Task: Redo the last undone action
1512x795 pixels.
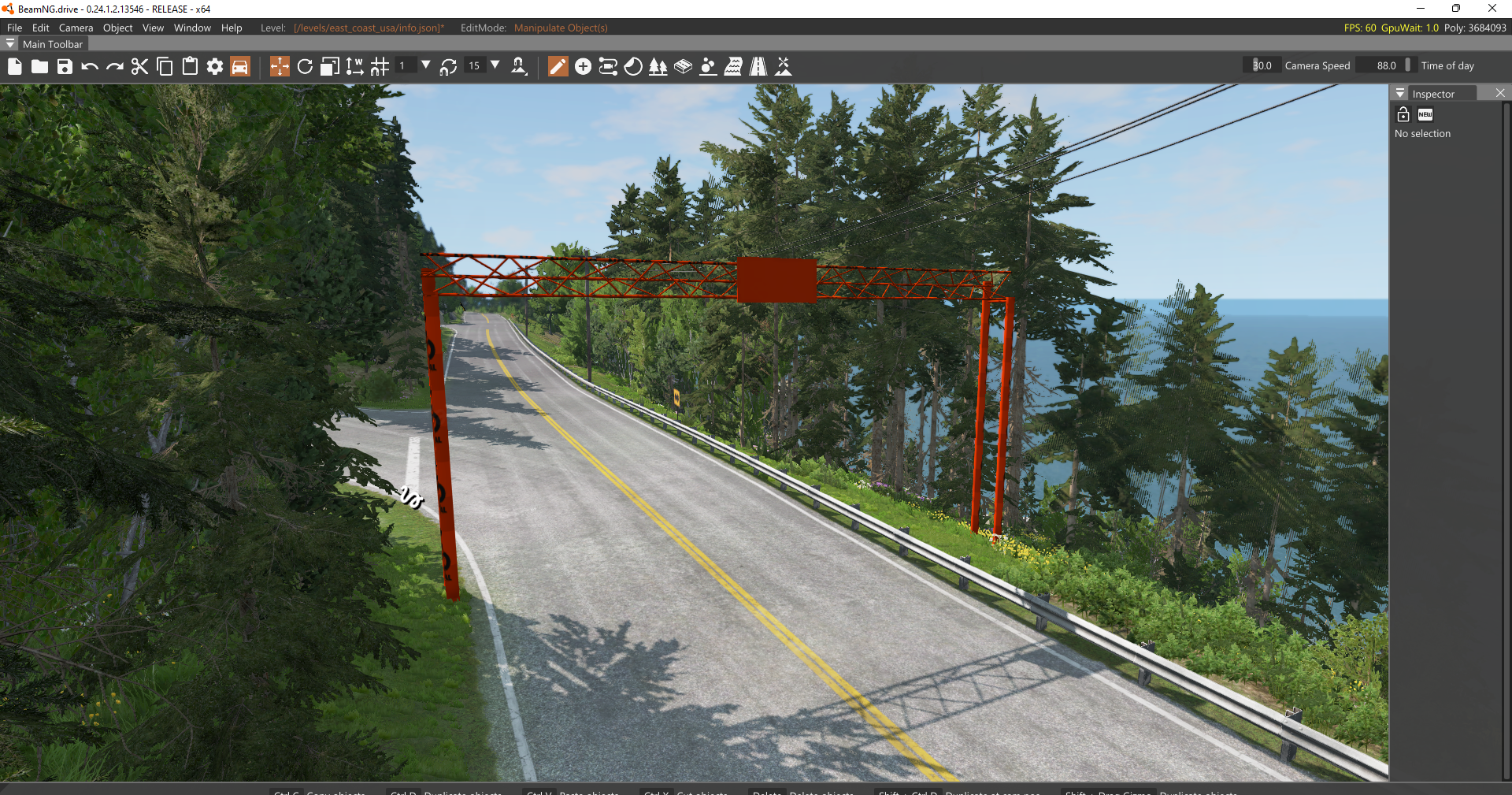Action: coord(115,67)
